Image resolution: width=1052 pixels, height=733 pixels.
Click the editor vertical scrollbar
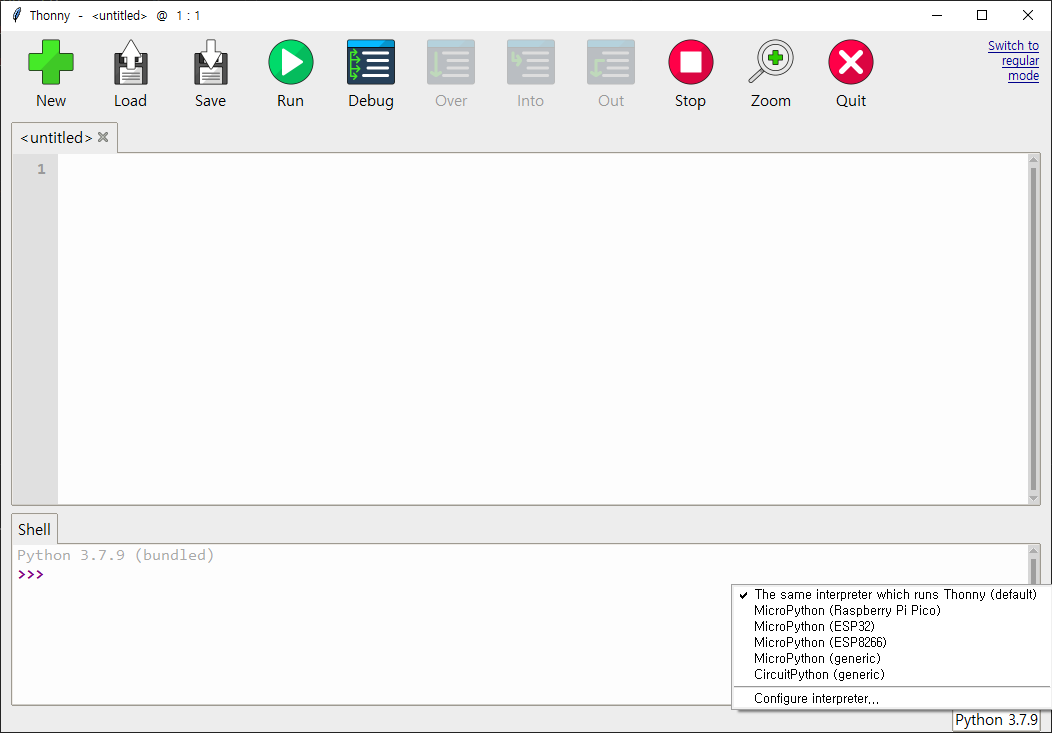1033,329
